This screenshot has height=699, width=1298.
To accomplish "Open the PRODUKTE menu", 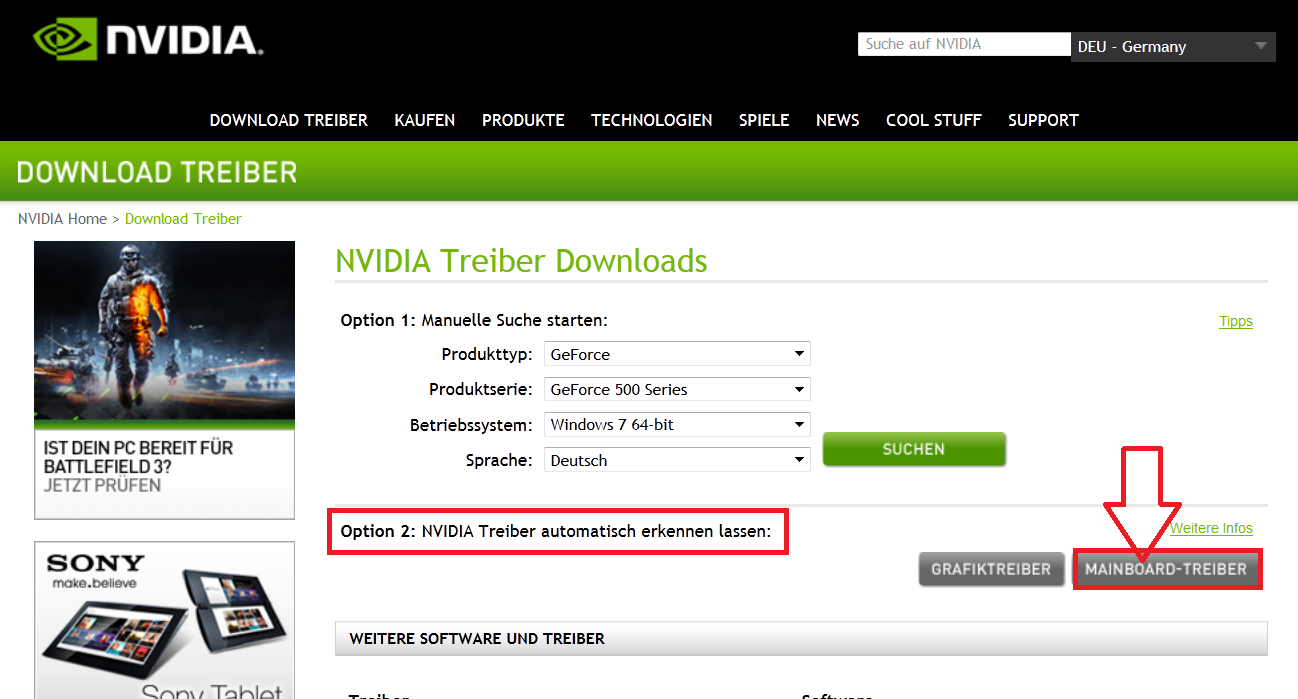I will point(523,120).
